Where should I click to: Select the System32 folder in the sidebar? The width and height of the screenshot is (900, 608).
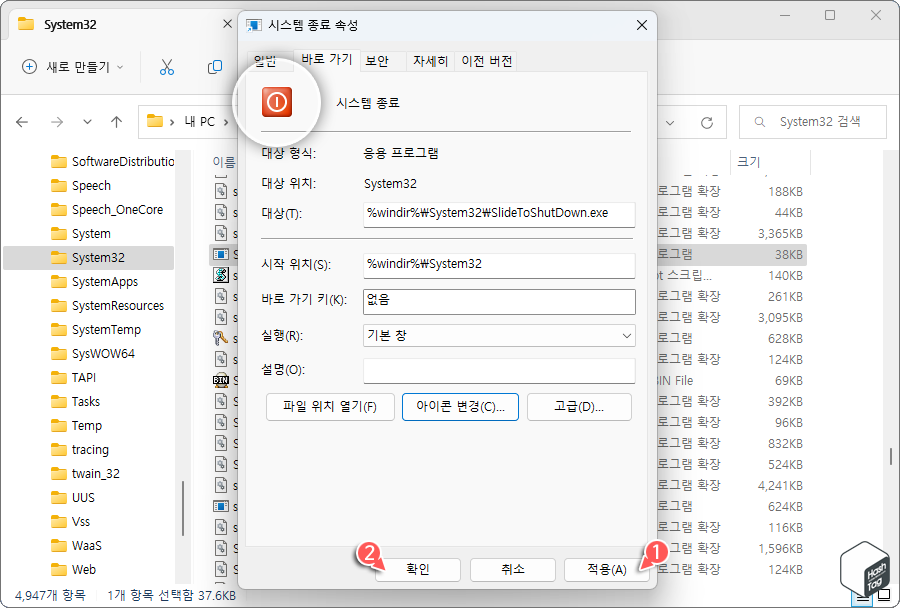(x=94, y=257)
